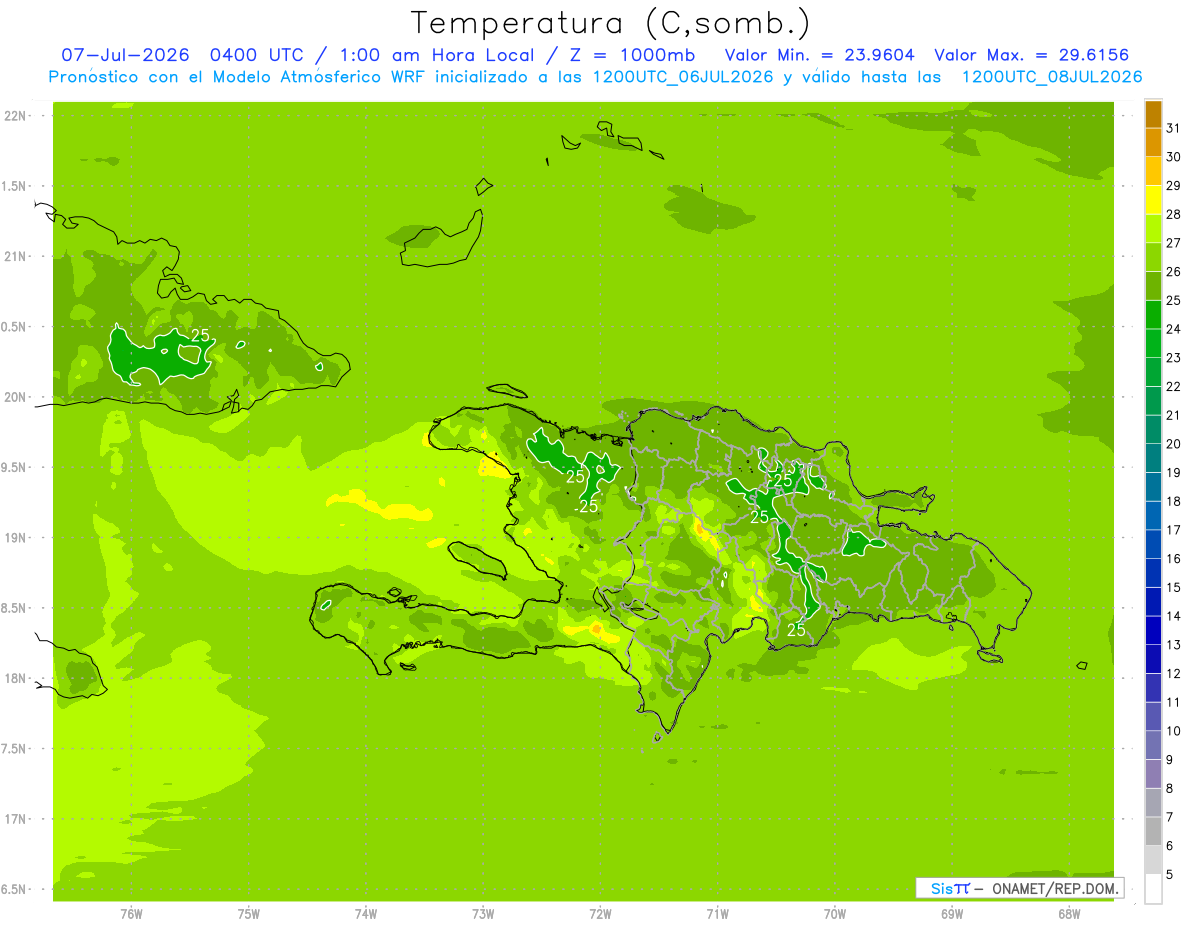Click legend color band between 24 and 25
The image size is (1200, 927).
point(1153,315)
